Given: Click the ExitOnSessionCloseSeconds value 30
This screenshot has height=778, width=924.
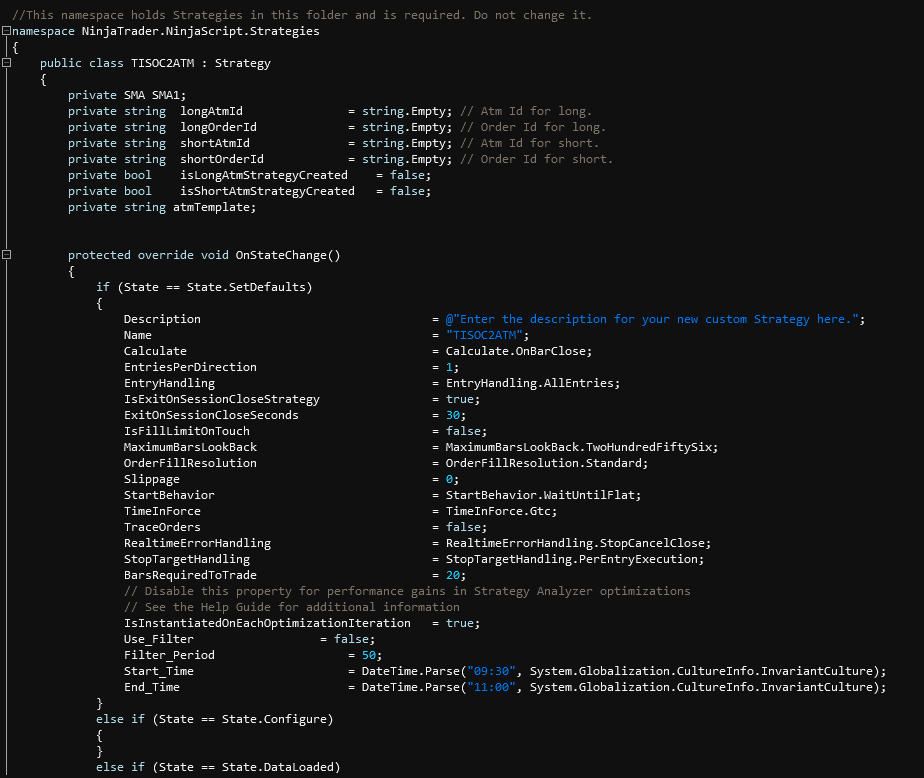Looking at the screenshot, I should pos(452,415).
